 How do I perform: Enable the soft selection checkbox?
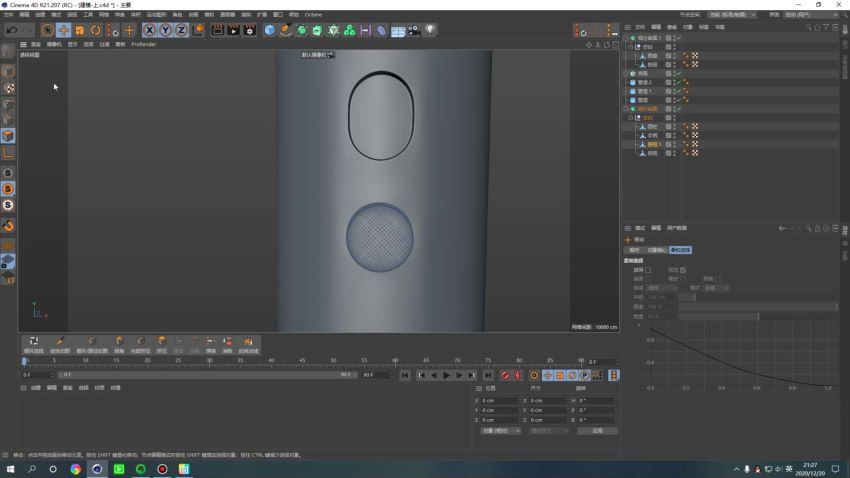[x=648, y=269]
